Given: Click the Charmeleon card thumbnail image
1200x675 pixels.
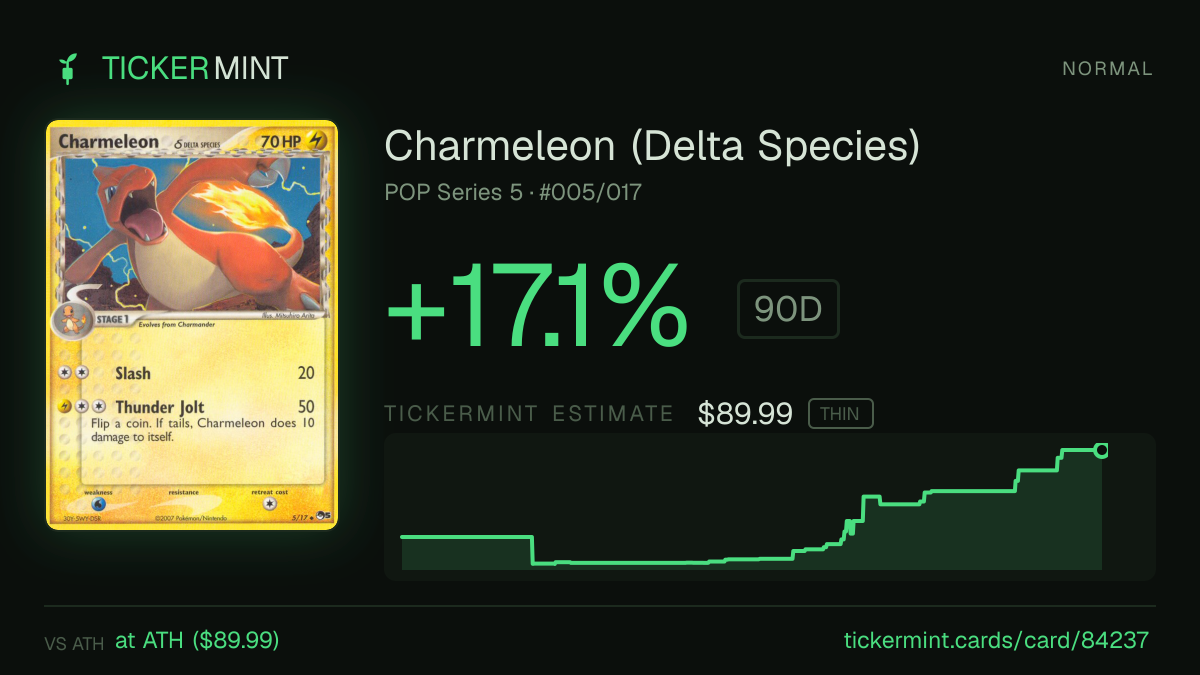Looking at the screenshot, I should pos(192,325).
